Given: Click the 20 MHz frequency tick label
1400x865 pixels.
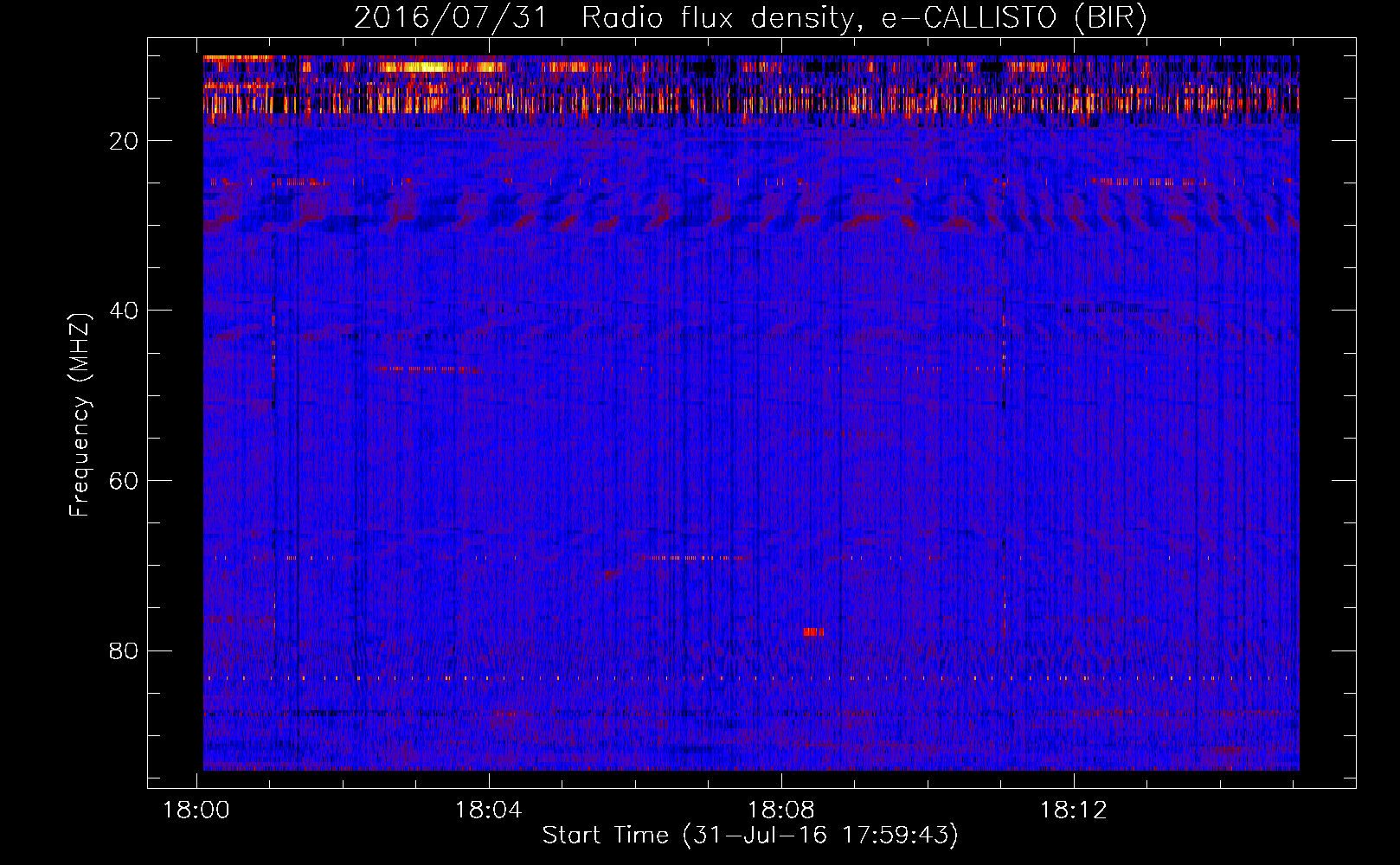Looking at the screenshot, I should (x=125, y=141).
